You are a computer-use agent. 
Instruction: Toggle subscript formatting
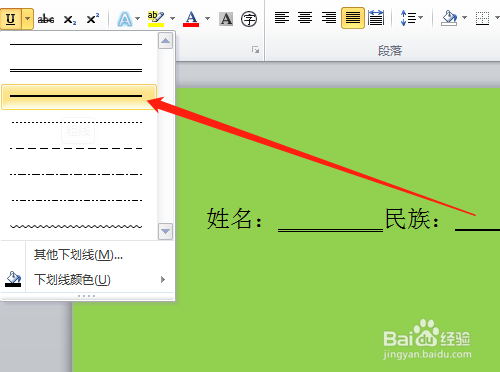click(x=70, y=19)
